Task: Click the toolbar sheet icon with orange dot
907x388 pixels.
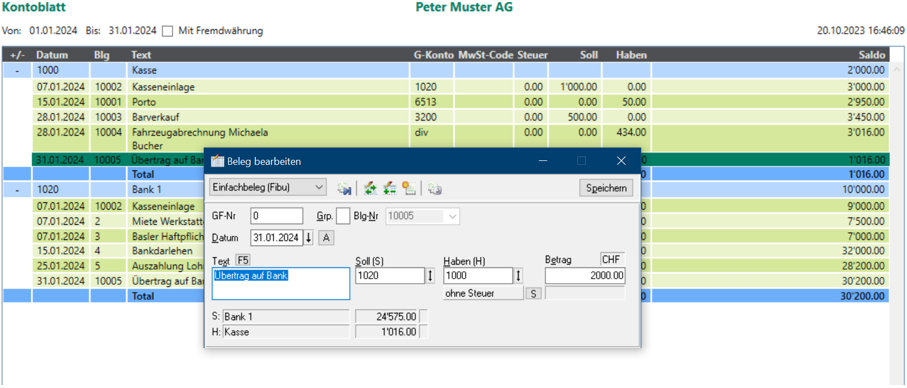Action: click(409, 187)
